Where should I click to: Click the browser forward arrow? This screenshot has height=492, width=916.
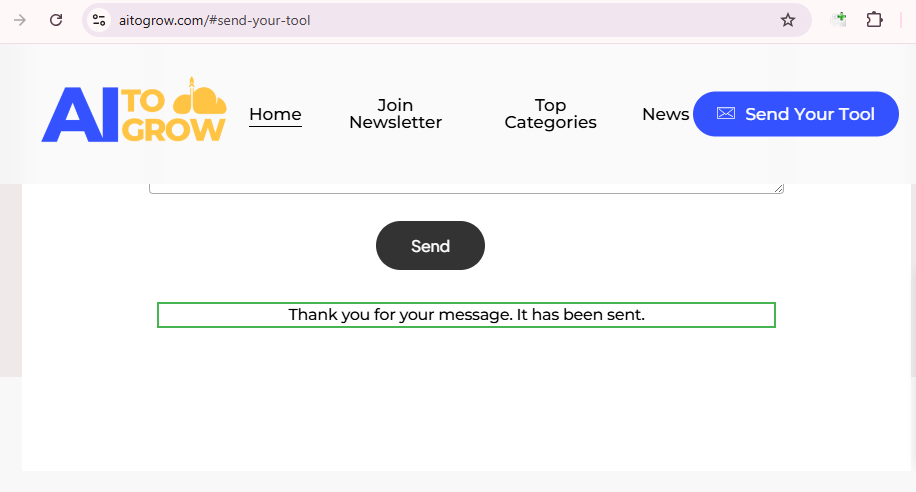pyautogui.click(x=20, y=20)
